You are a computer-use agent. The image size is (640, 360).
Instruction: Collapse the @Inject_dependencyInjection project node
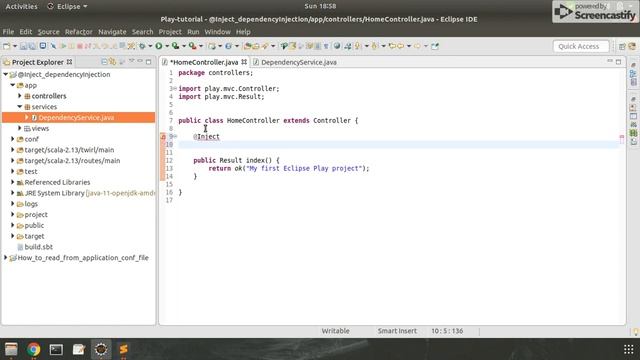pyautogui.click(x=6, y=74)
